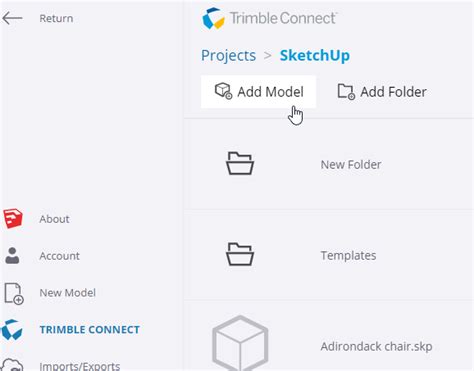Select the SketchUp breadcrumb
This screenshot has height=371, width=474.
315,55
